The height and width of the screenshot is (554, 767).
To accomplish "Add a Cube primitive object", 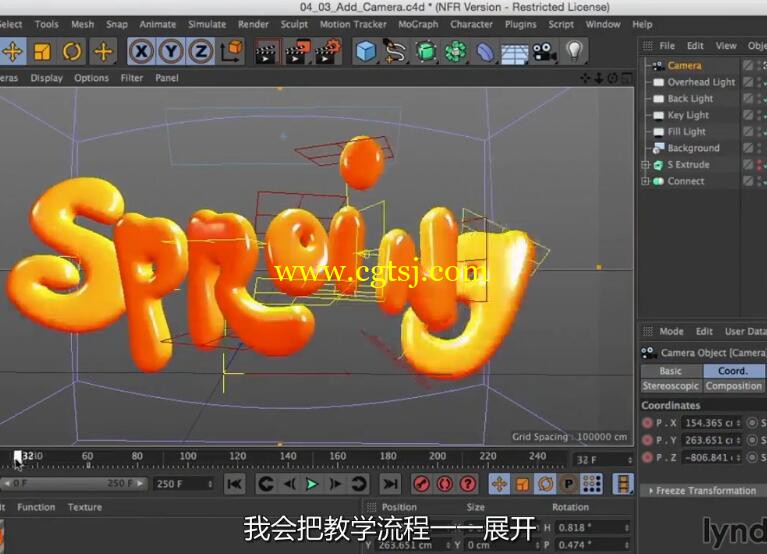I will pyautogui.click(x=366, y=51).
